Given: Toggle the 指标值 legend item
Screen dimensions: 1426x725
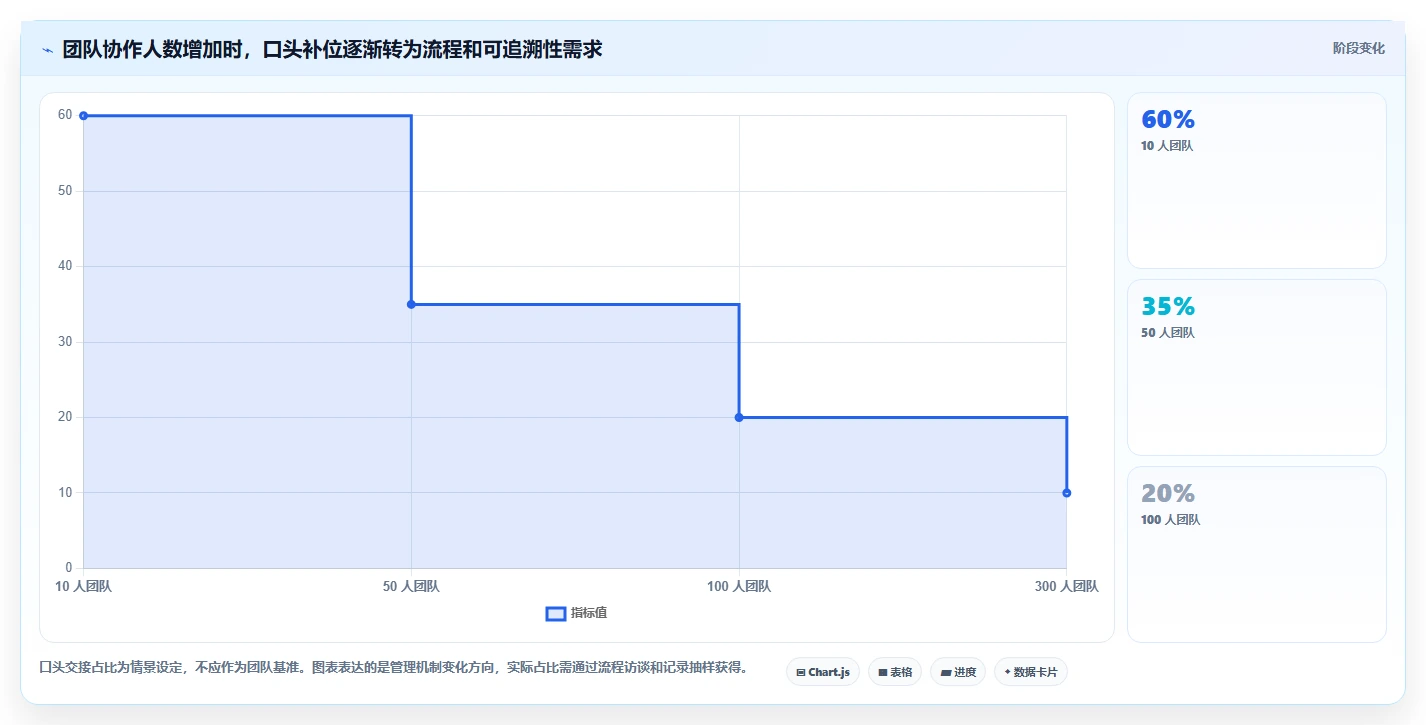Looking at the screenshot, I should pyautogui.click(x=576, y=613).
